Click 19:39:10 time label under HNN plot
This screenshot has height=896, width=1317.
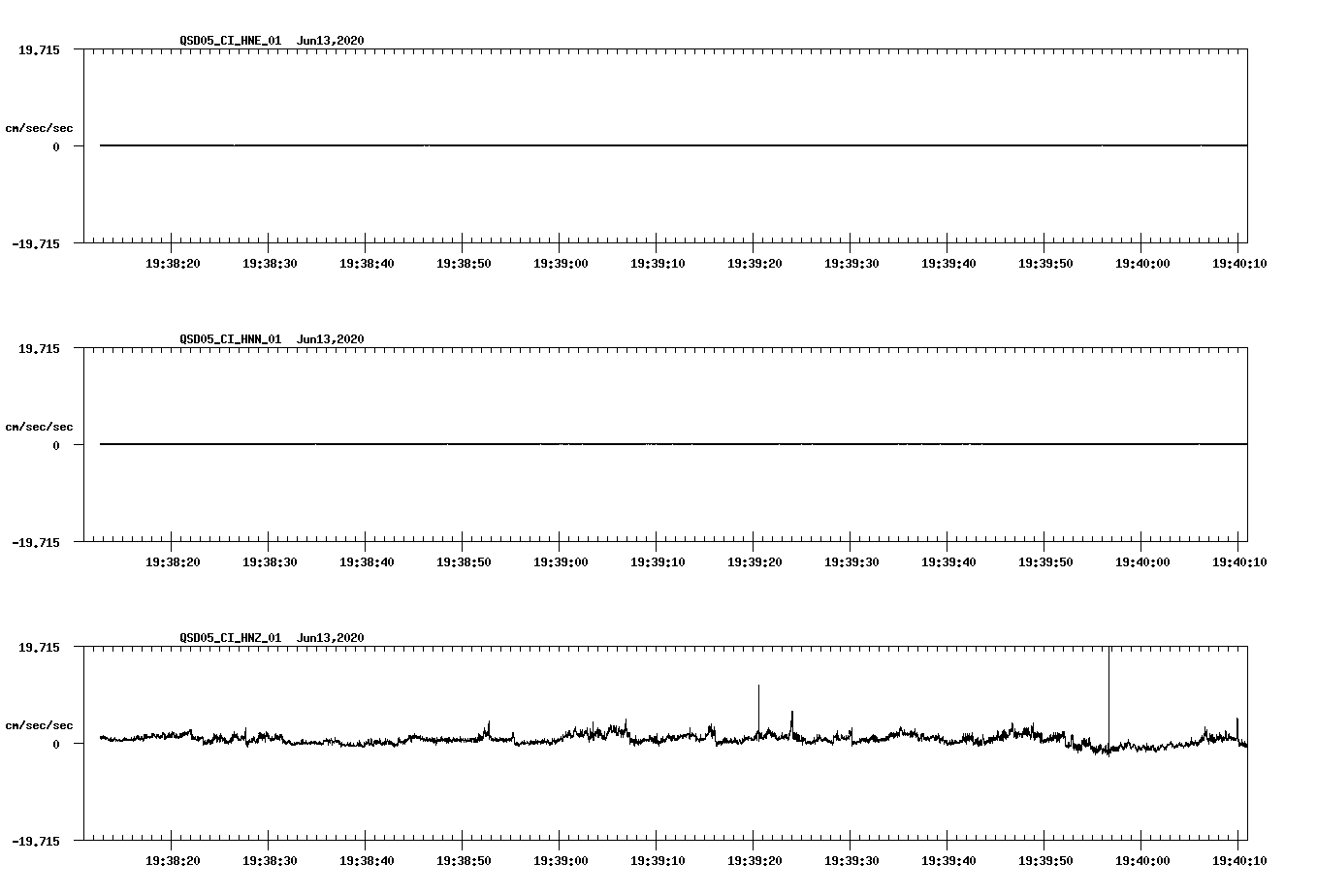[x=658, y=562]
